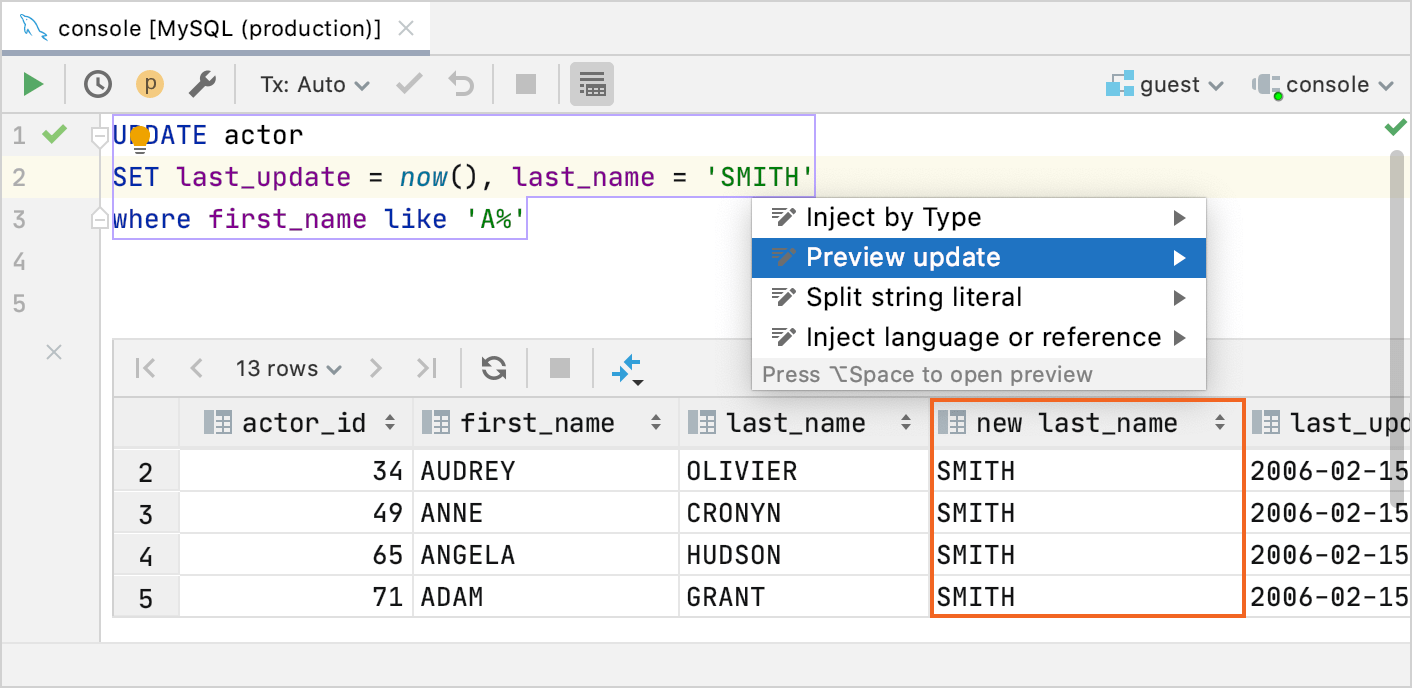1412x688 pixels.
Task: Click the last_update column name in the SET clause
Action: [x=264, y=177]
